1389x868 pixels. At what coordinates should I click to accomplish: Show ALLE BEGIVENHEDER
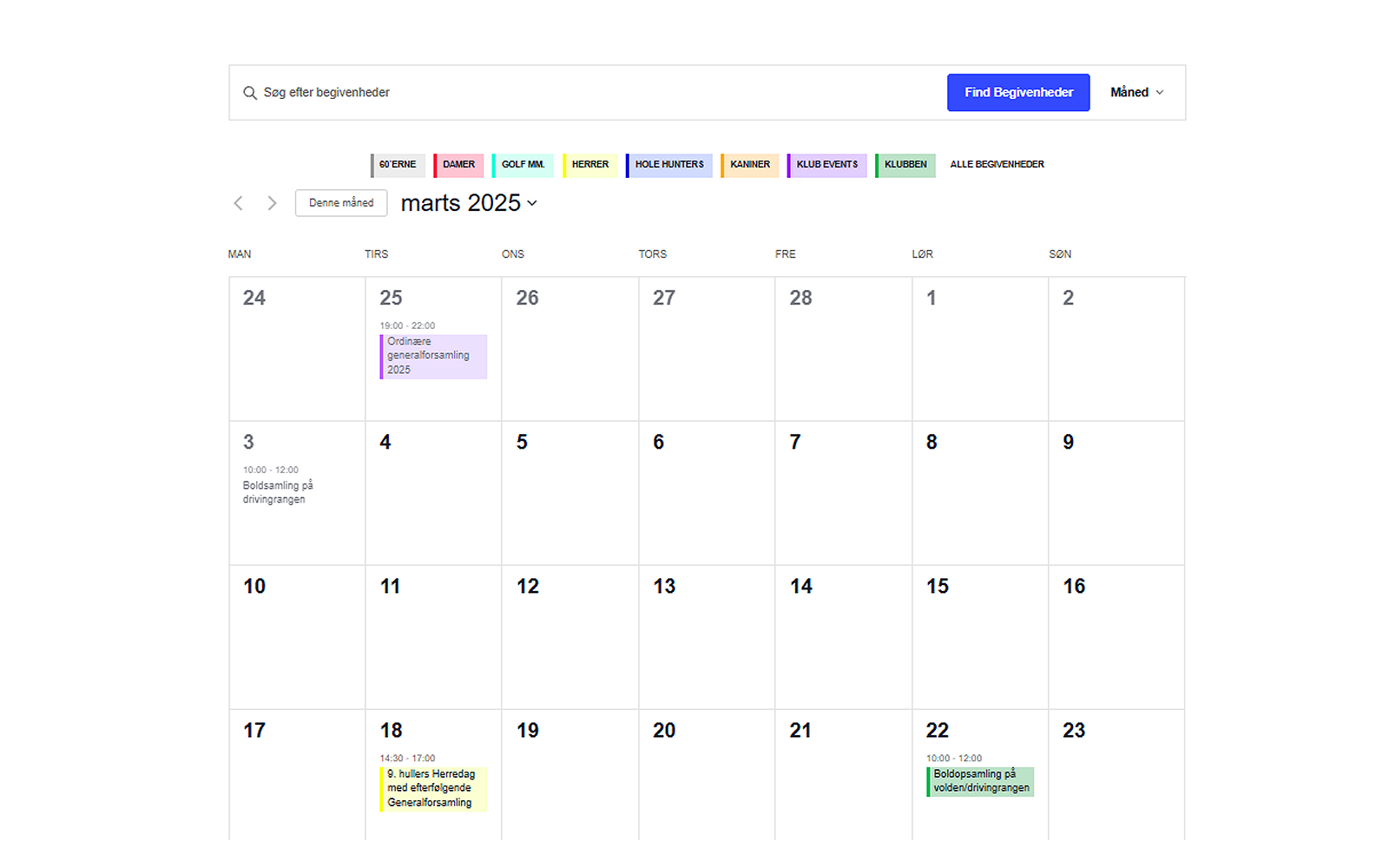[x=997, y=165]
